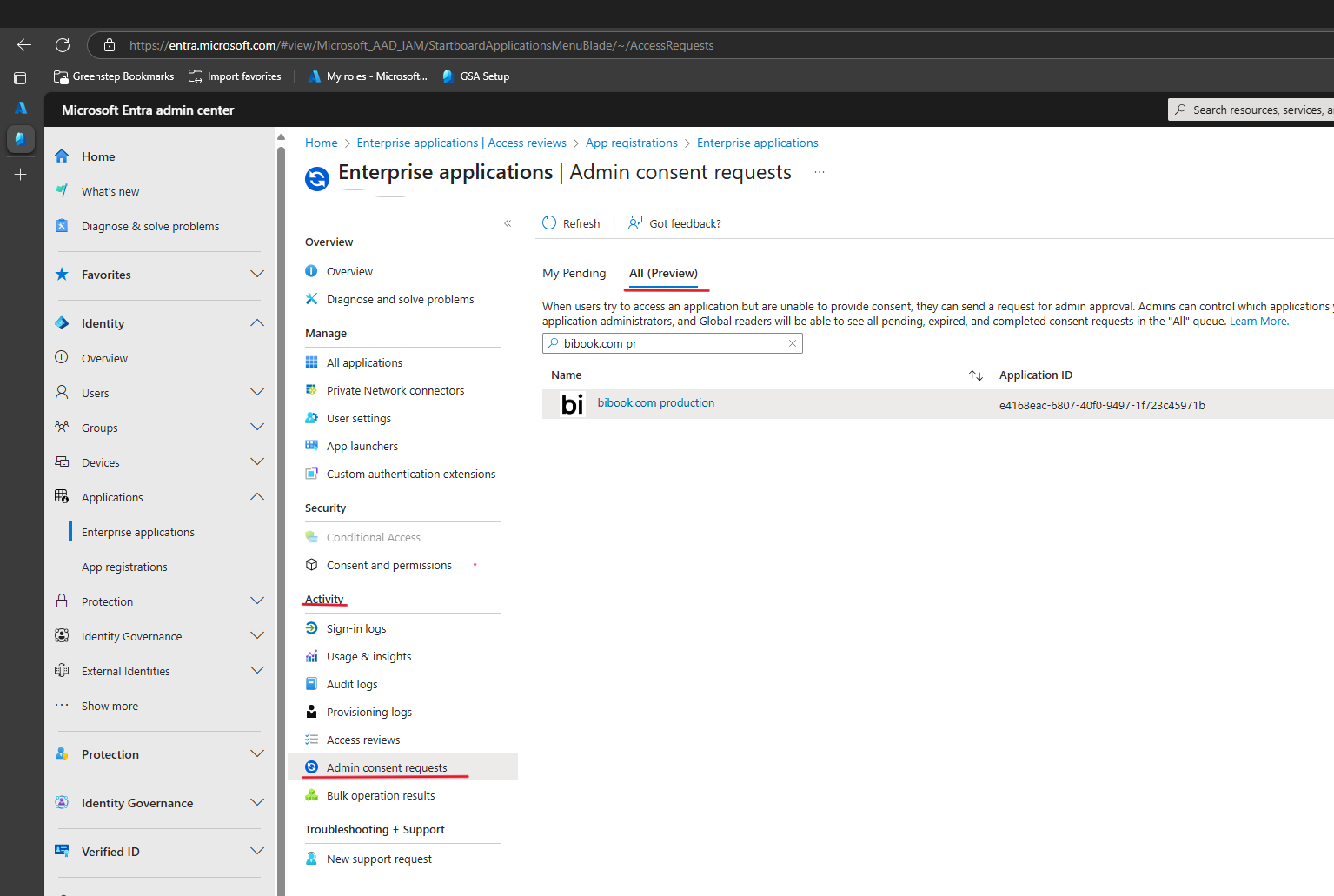This screenshot has height=896, width=1334.
Task: Click the Search resources, services box
Action: 1251,110
